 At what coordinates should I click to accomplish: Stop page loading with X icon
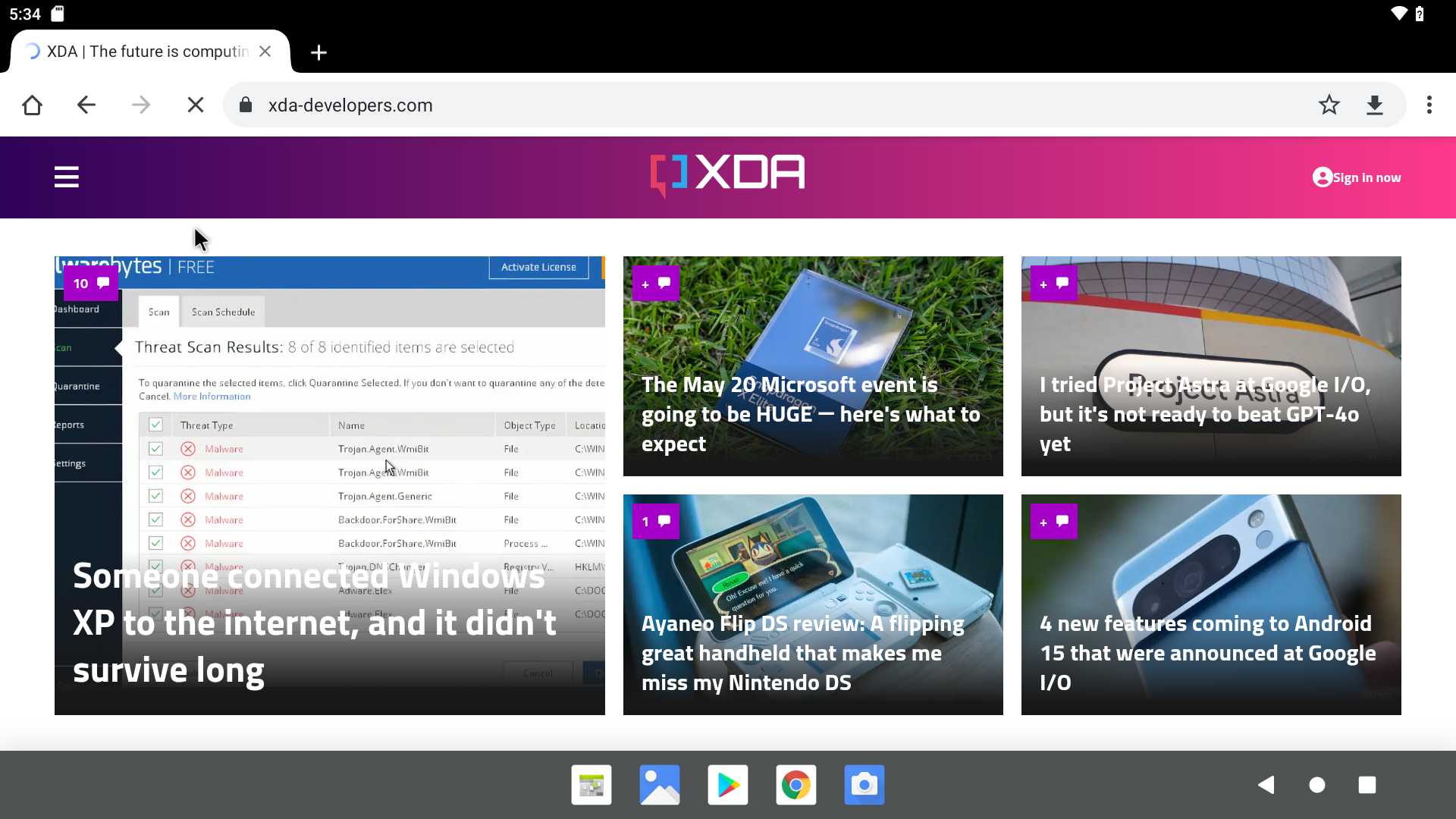point(196,105)
